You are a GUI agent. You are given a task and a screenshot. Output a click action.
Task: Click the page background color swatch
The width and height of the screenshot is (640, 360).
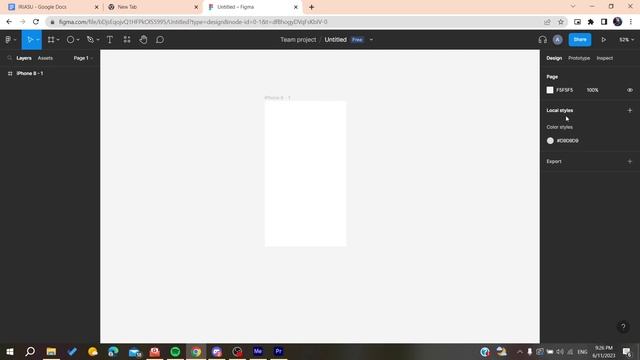550,90
